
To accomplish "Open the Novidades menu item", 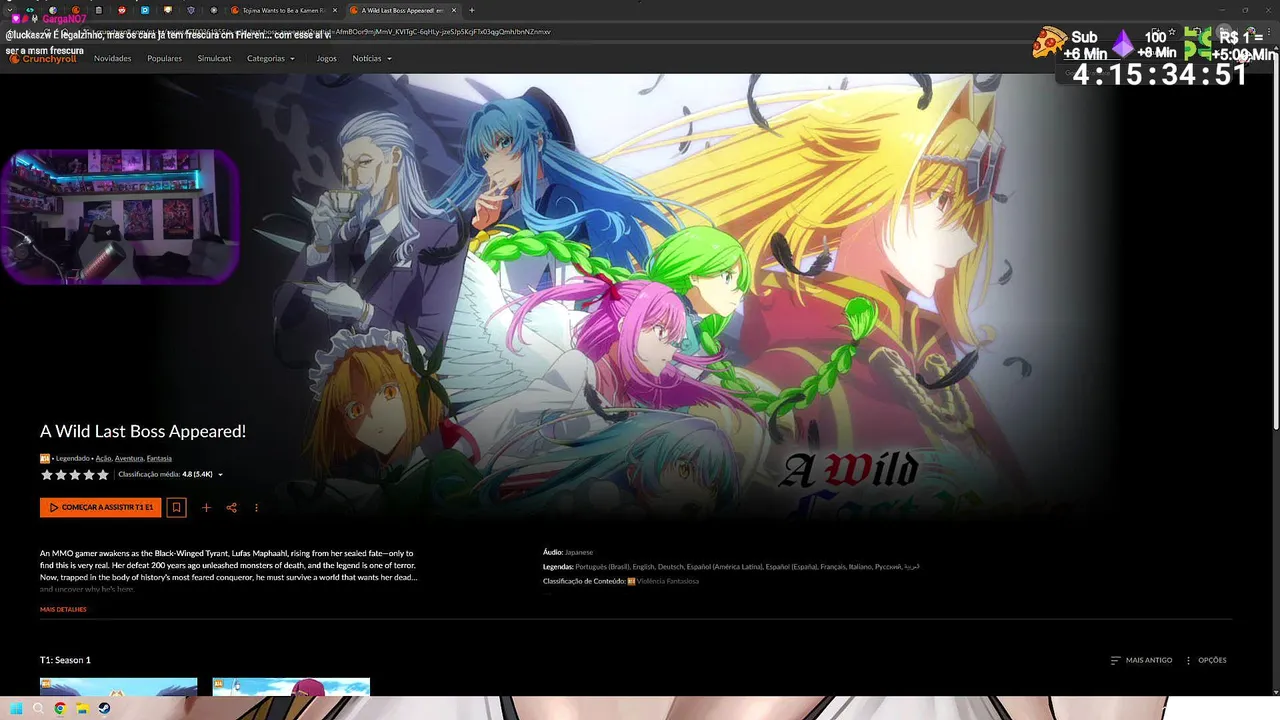I will click(x=112, y=58).
